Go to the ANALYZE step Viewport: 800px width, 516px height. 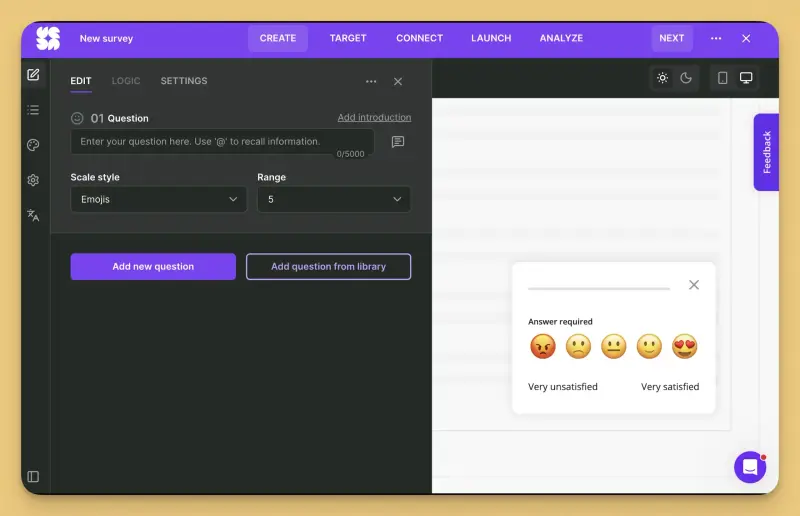coord(561,38)
